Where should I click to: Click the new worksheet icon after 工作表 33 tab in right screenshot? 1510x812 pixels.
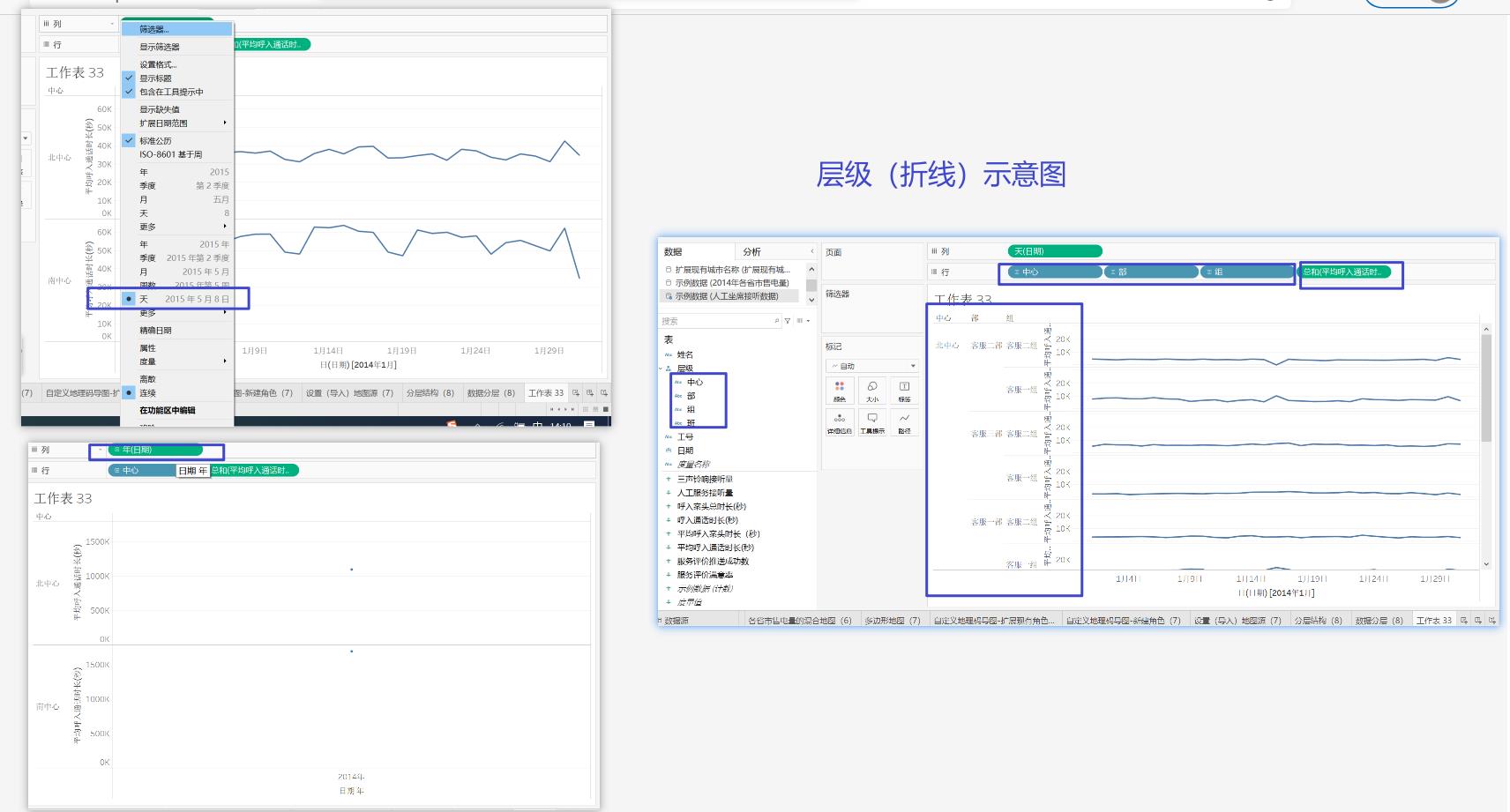point(1464,621)
